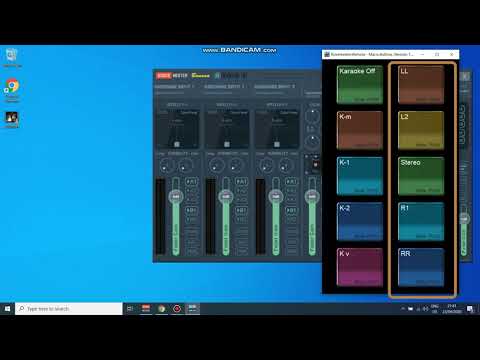Click the pan square in Input 3 panel
The width and height of the screenshot is (480, 360).
(277, 144)
